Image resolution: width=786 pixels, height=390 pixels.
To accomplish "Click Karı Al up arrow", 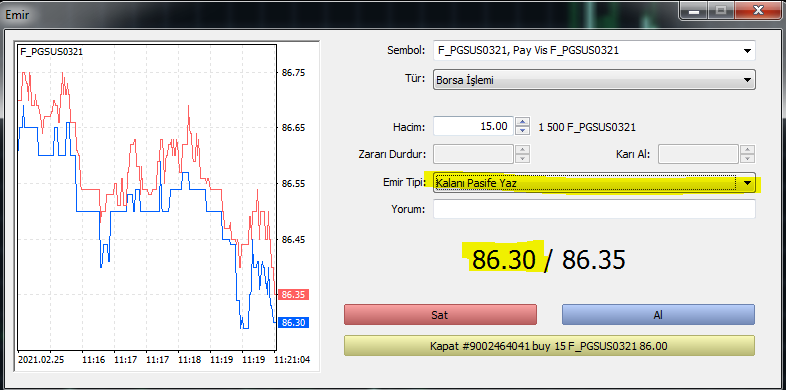I will [748, 150].
